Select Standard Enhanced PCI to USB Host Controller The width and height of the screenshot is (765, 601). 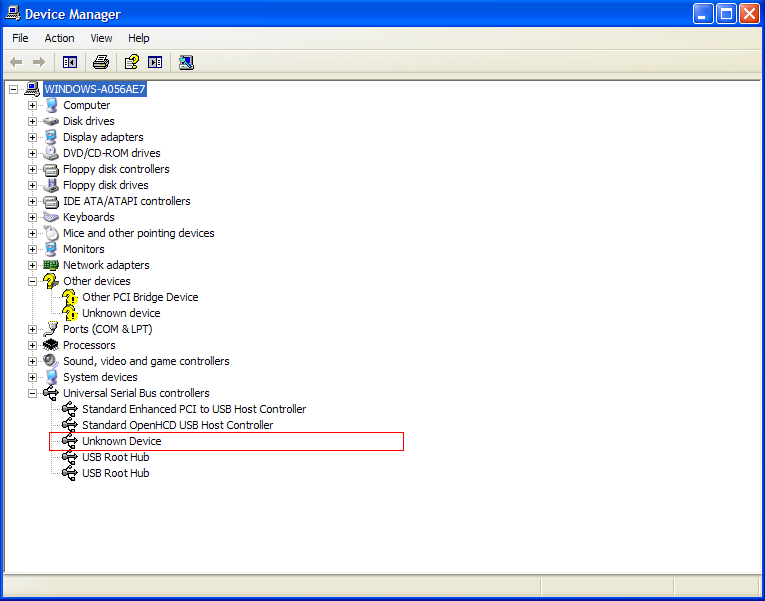[194, 409]
